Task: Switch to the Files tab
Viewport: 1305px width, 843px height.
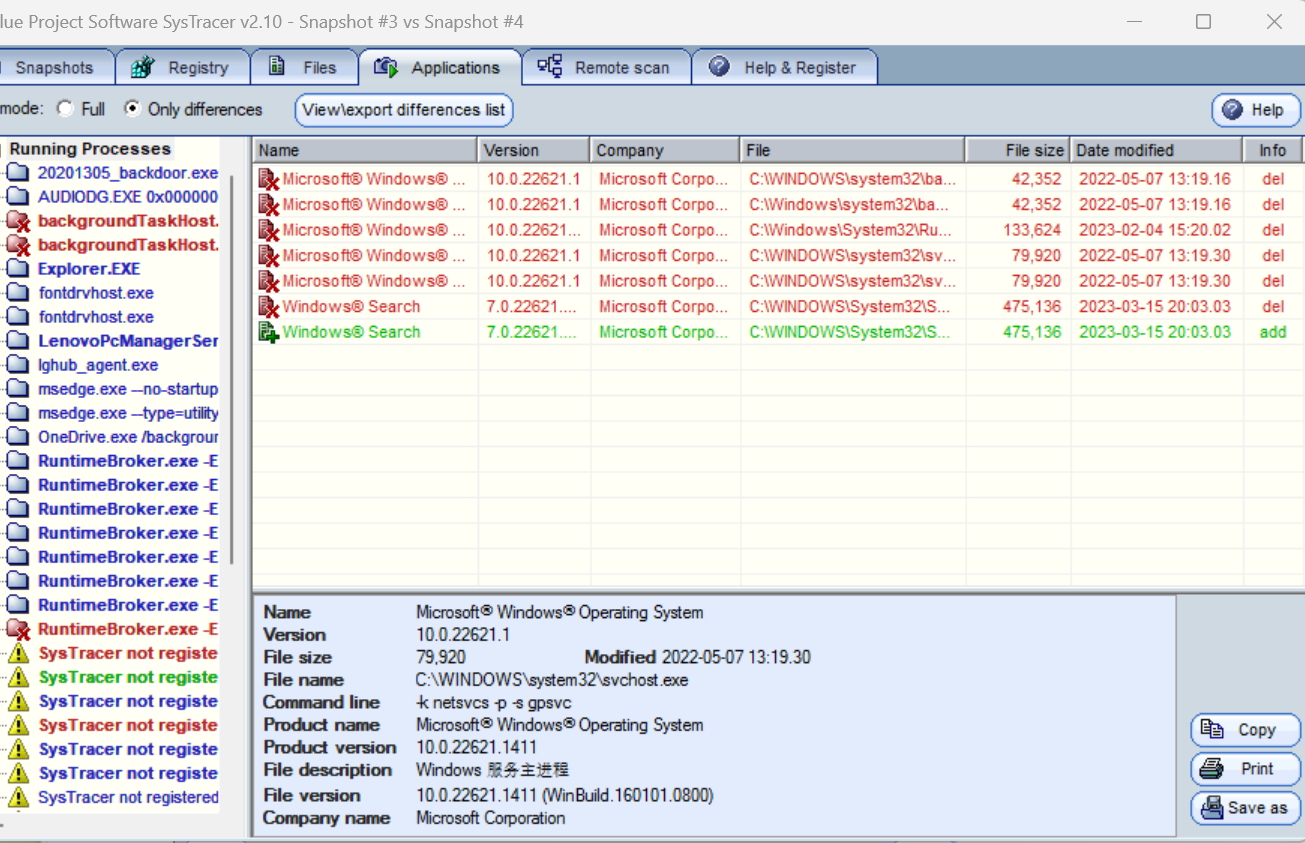Action: click(x=304, y=68)
